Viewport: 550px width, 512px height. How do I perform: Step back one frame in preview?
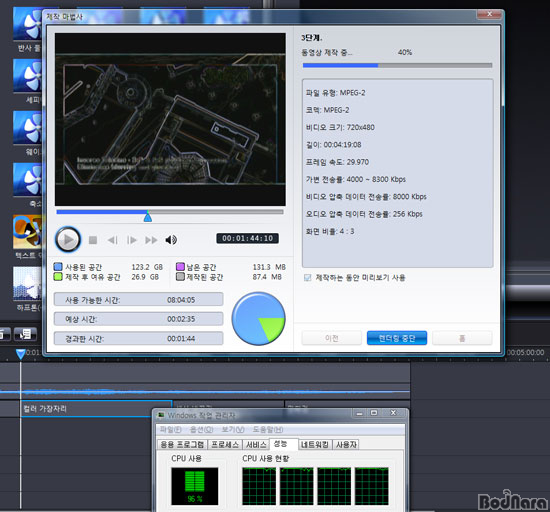tap(113, 240)
